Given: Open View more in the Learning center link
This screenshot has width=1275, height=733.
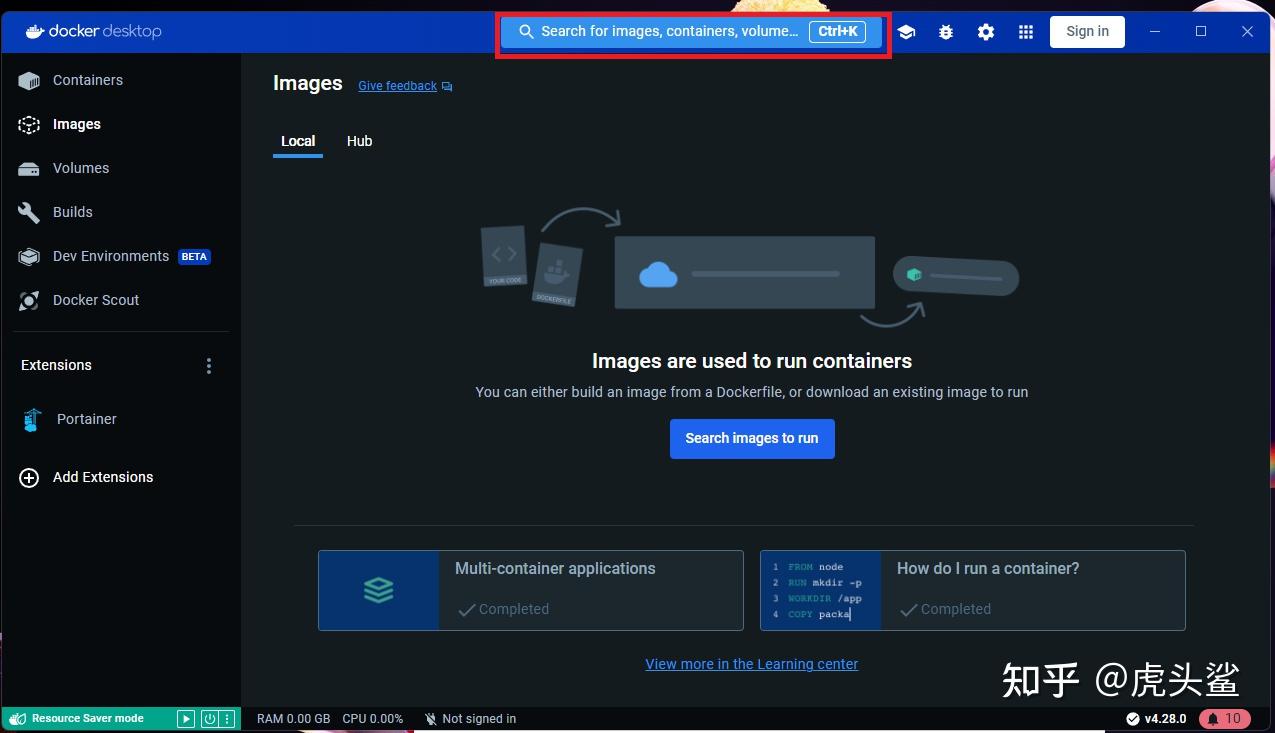Looking at the screenshot, I should coord(752,664).
